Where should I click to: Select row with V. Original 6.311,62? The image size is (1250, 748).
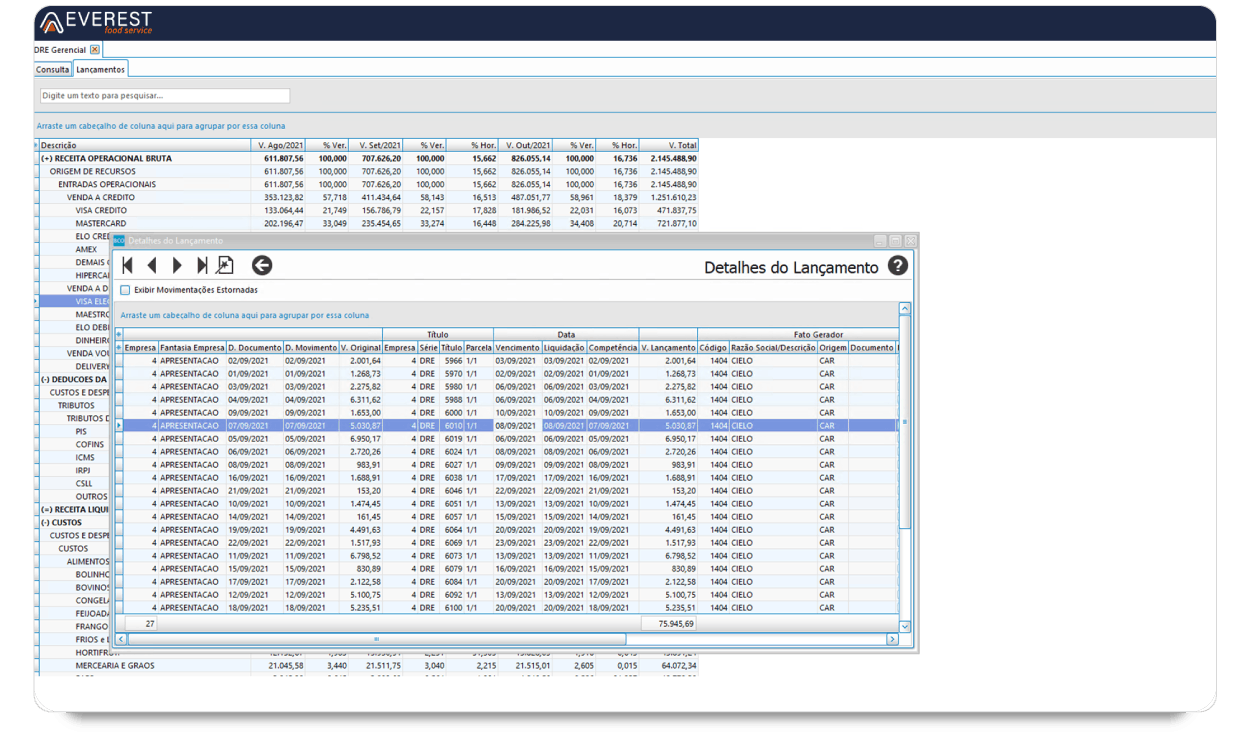pyautogui.click(x=509, y=400)
